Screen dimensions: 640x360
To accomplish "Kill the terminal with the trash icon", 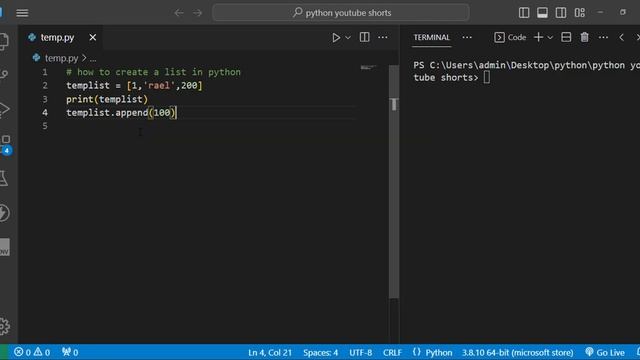I will point(584,37).
